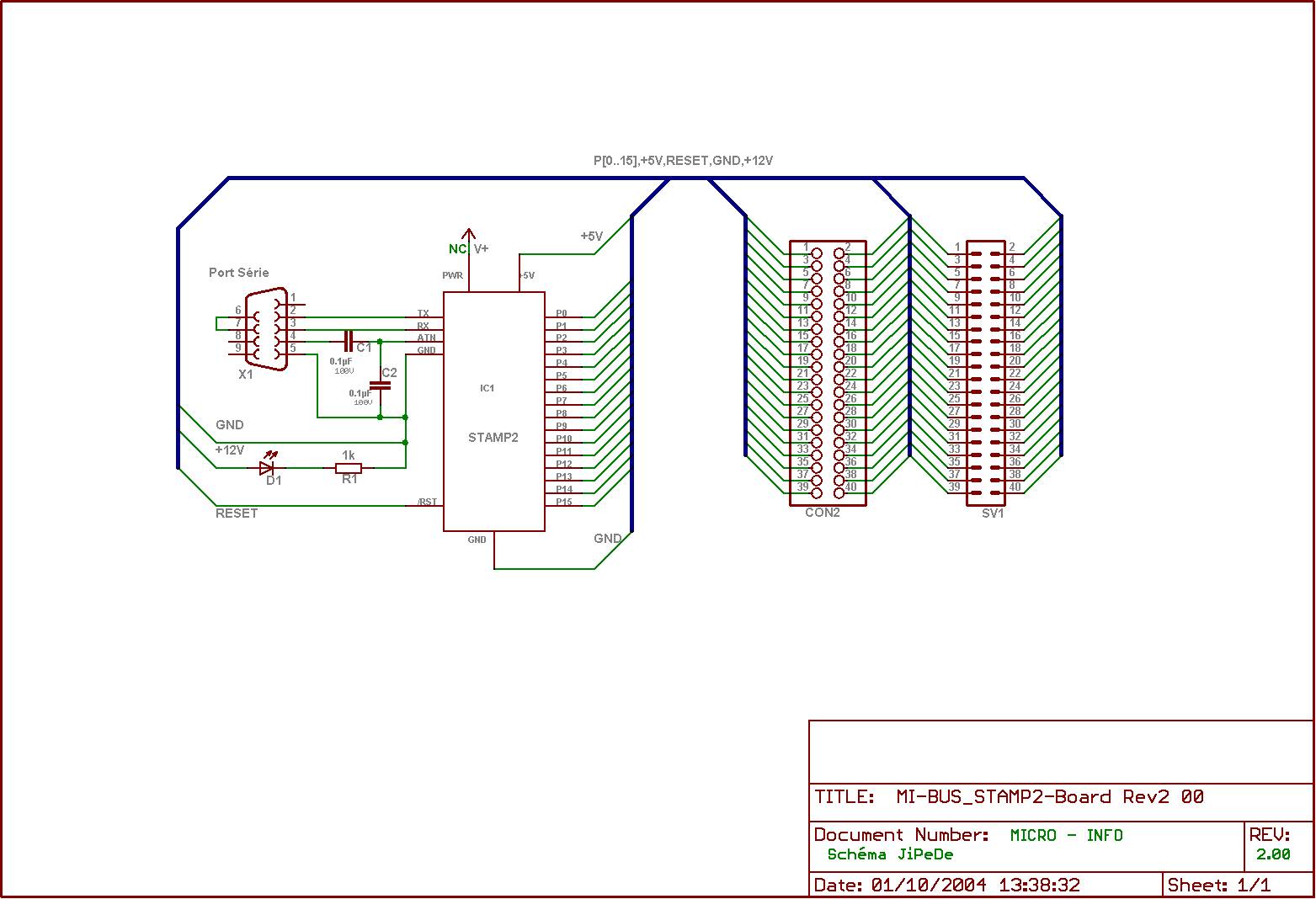Click the V+ supply arrow symbol
This screenshot has height=899, width=1316.
pos(469,237)
